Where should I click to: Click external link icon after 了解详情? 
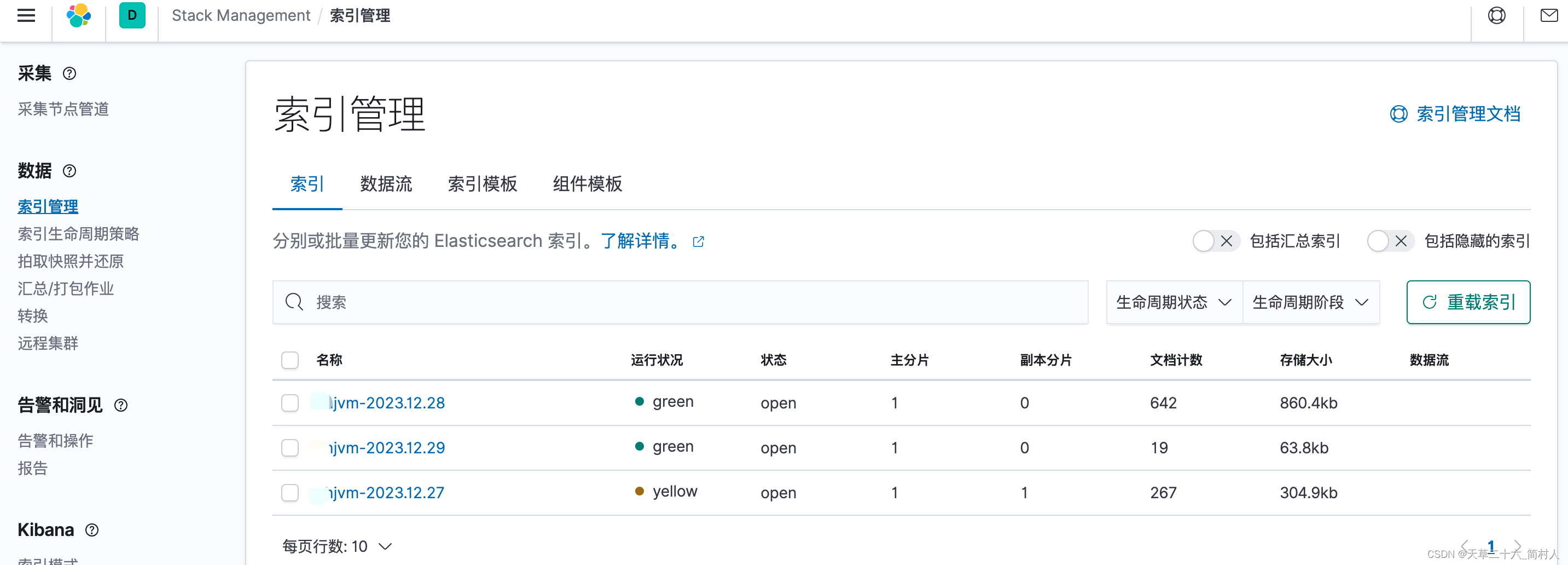click(x=698, y=241)
